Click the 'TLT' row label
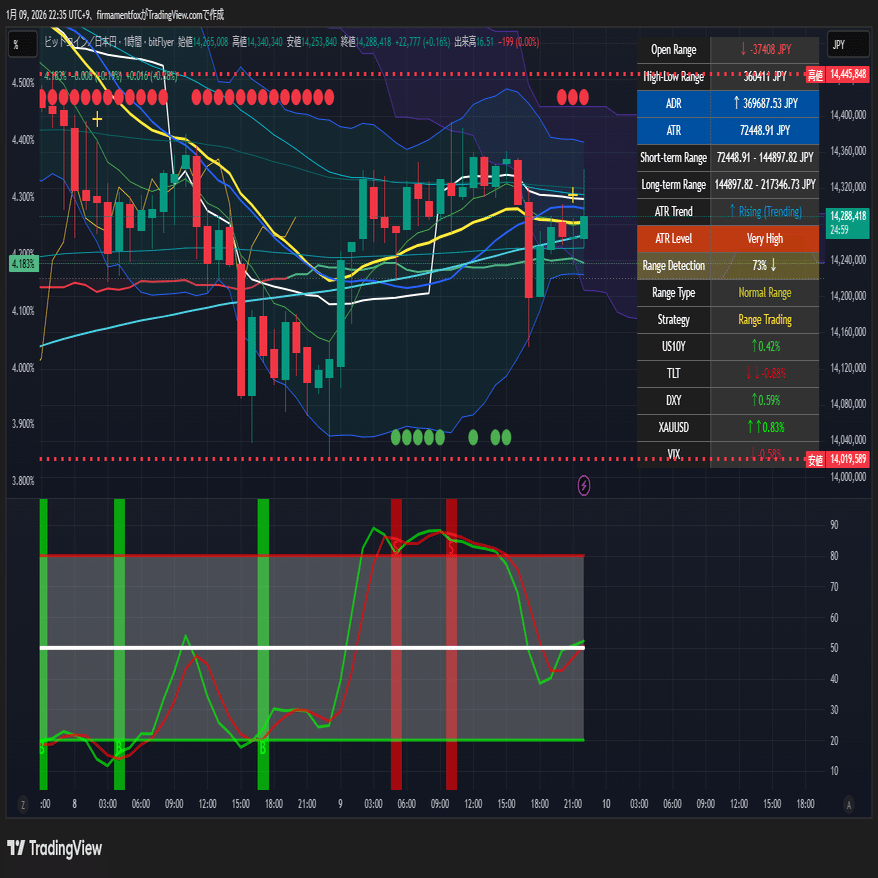Image resolution: width=878 pixels, height=878 pixels. 673,373
